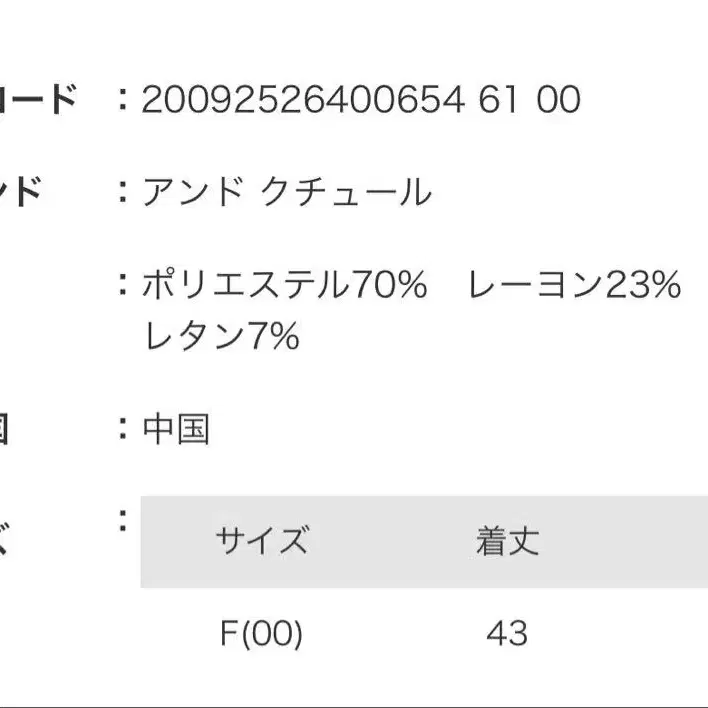Click the レーヨン23% material text
Viewport: 708px width, 708px height.
point(574,286)
